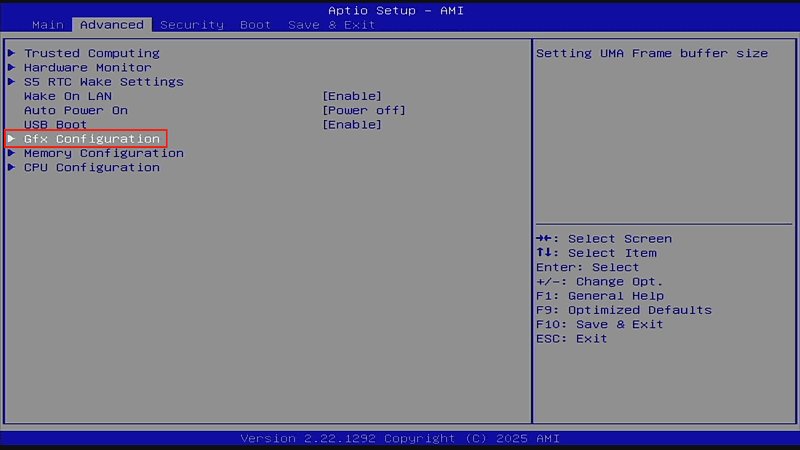This screenshot has width=800, height=450.
Task: Open the Security tab
Action: point(192,24)
